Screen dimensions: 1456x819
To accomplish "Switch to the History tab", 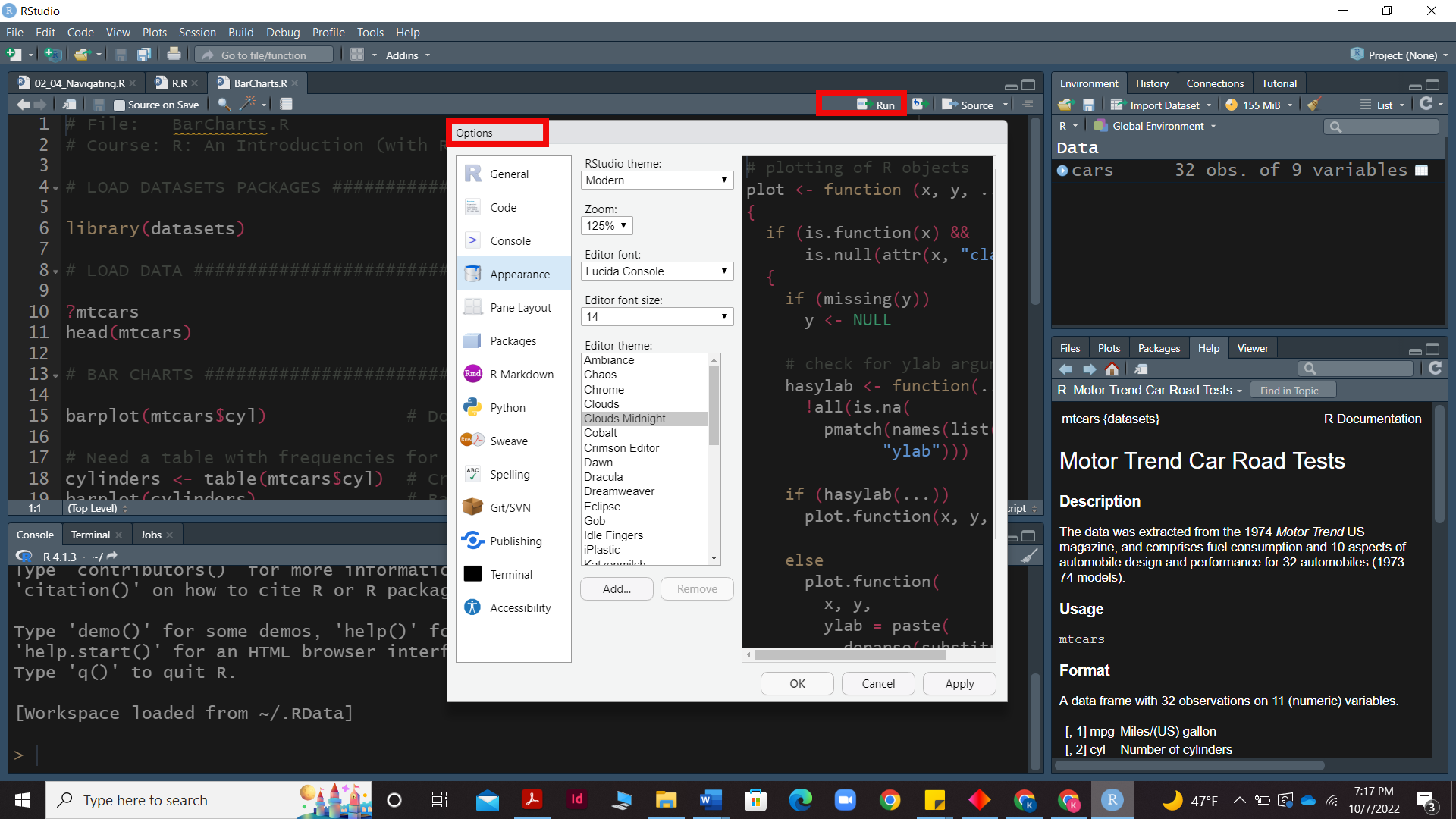I will [1152, 83].
